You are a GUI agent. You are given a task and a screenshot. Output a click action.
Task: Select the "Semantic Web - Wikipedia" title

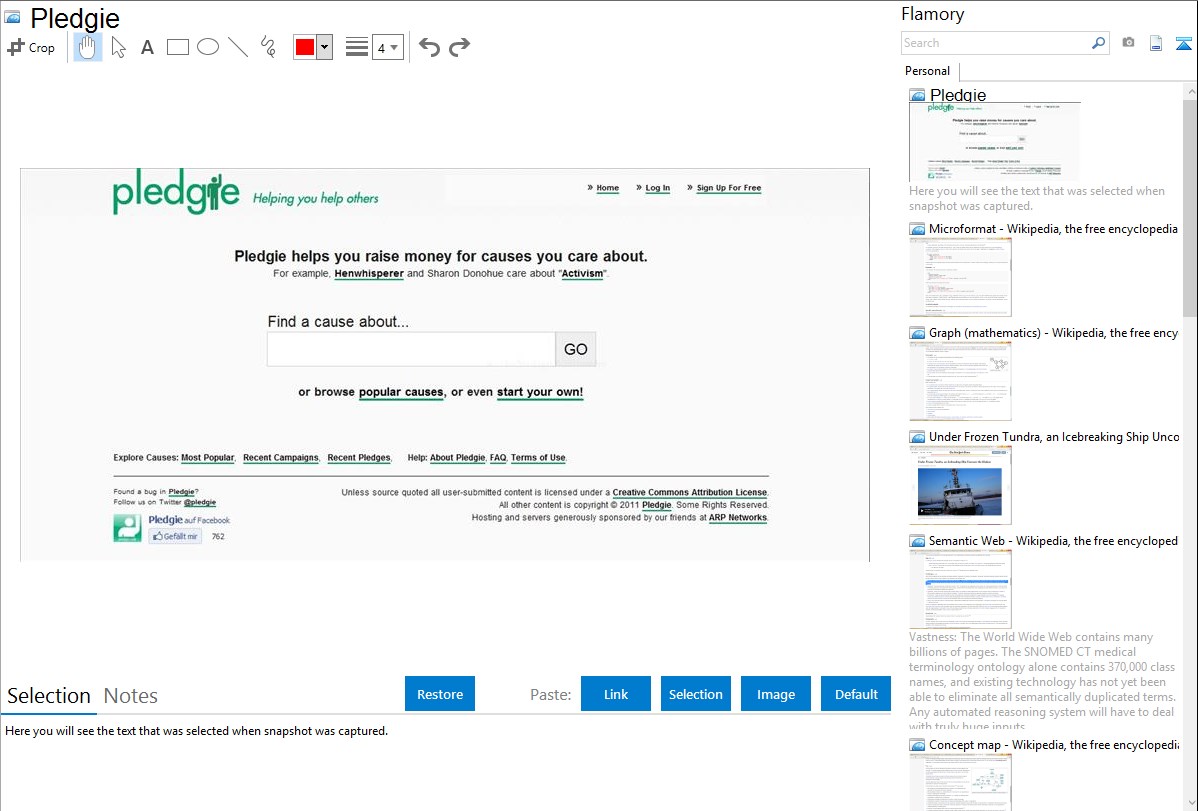pos(1053,540)
